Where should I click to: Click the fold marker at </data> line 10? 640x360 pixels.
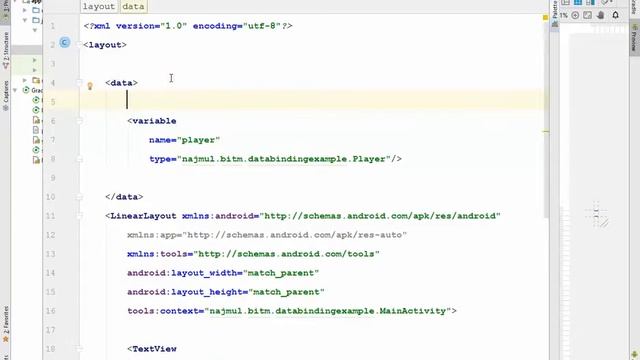point(80,197)
